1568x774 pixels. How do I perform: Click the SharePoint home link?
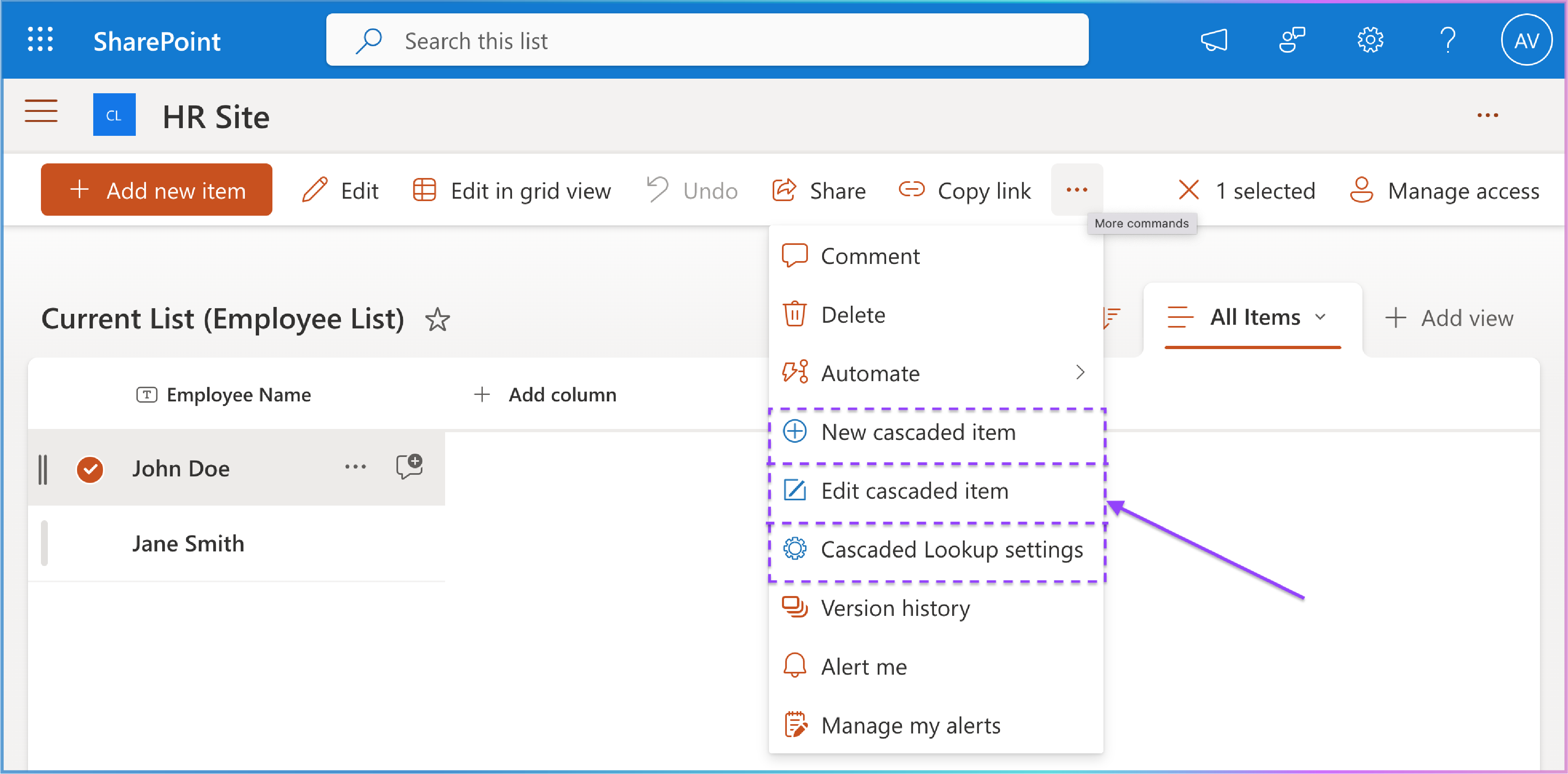coord(156,41)
